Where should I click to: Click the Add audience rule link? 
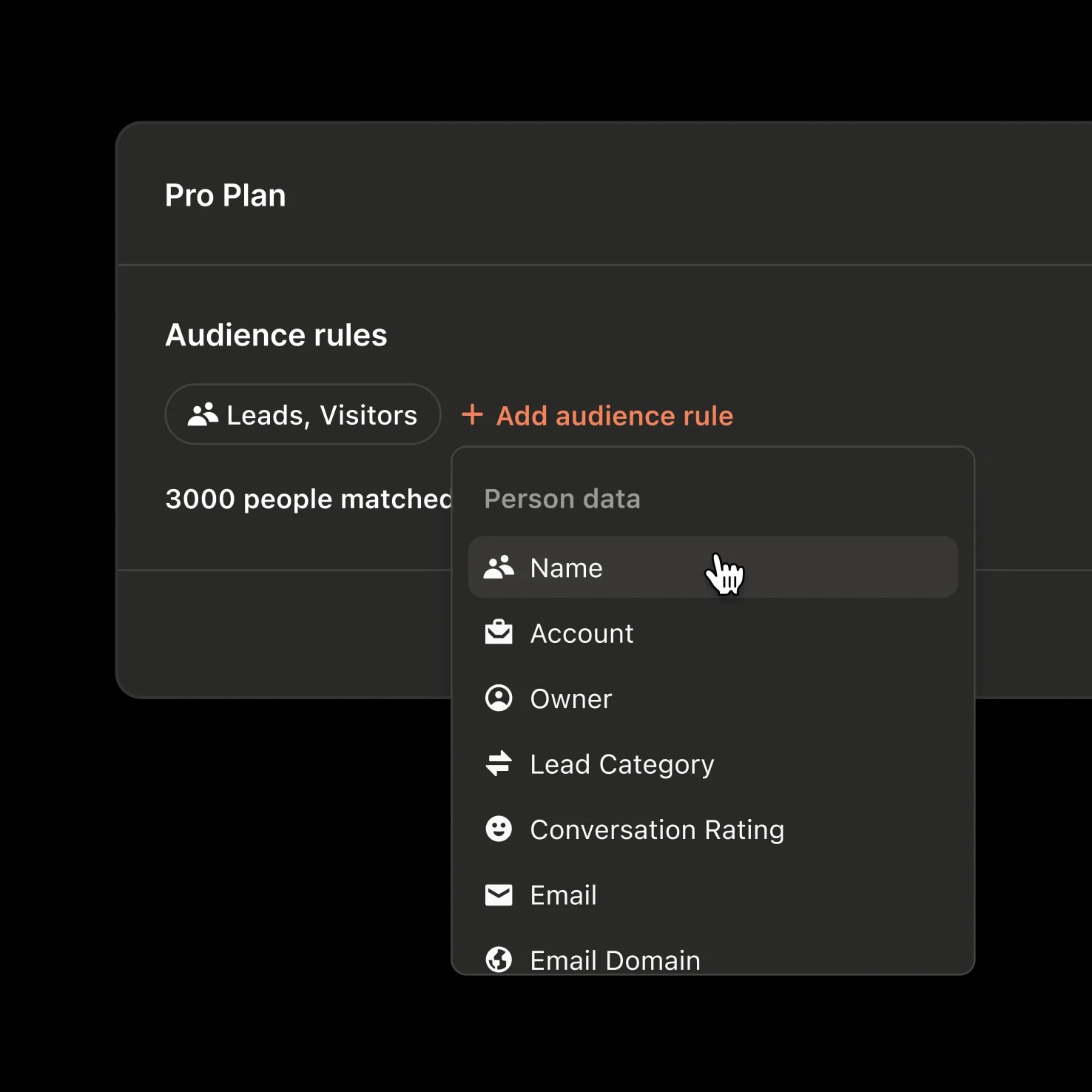tap(598, 415)
